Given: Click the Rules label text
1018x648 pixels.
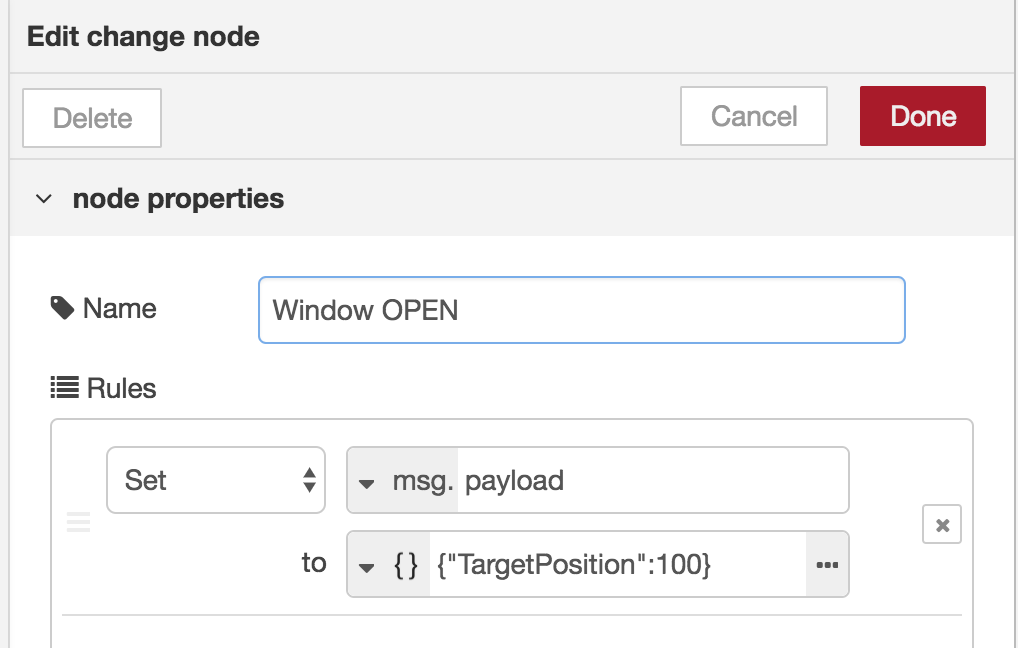Looking at the screenshot, I should pos(121,388).
